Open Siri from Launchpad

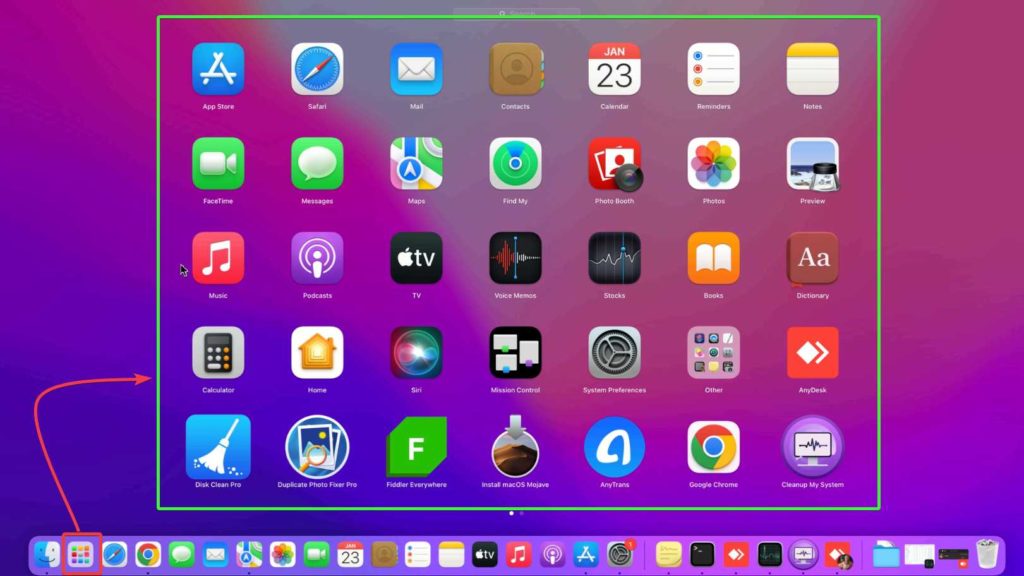416,353
